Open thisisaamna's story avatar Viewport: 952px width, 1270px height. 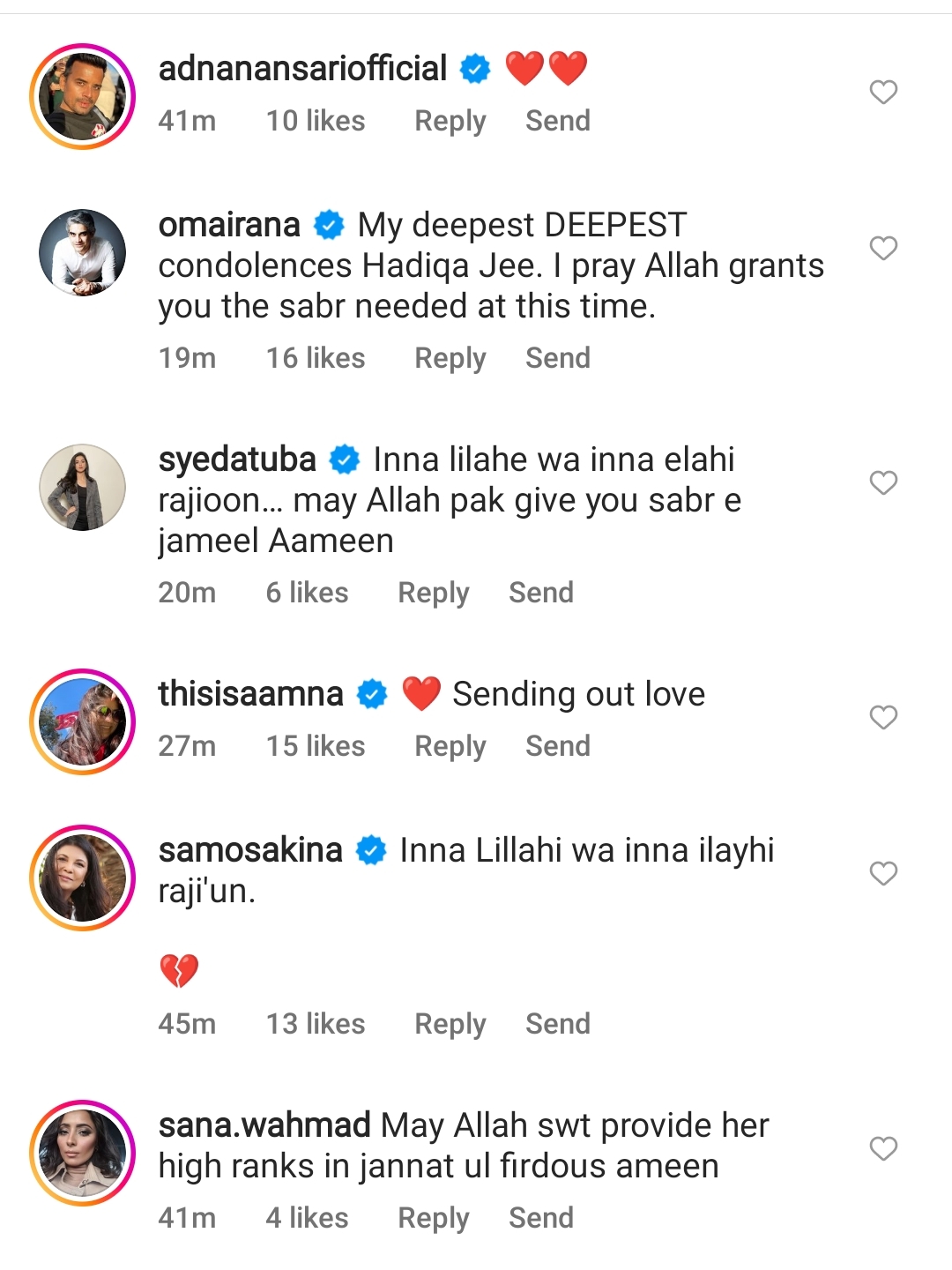point(83,721)
